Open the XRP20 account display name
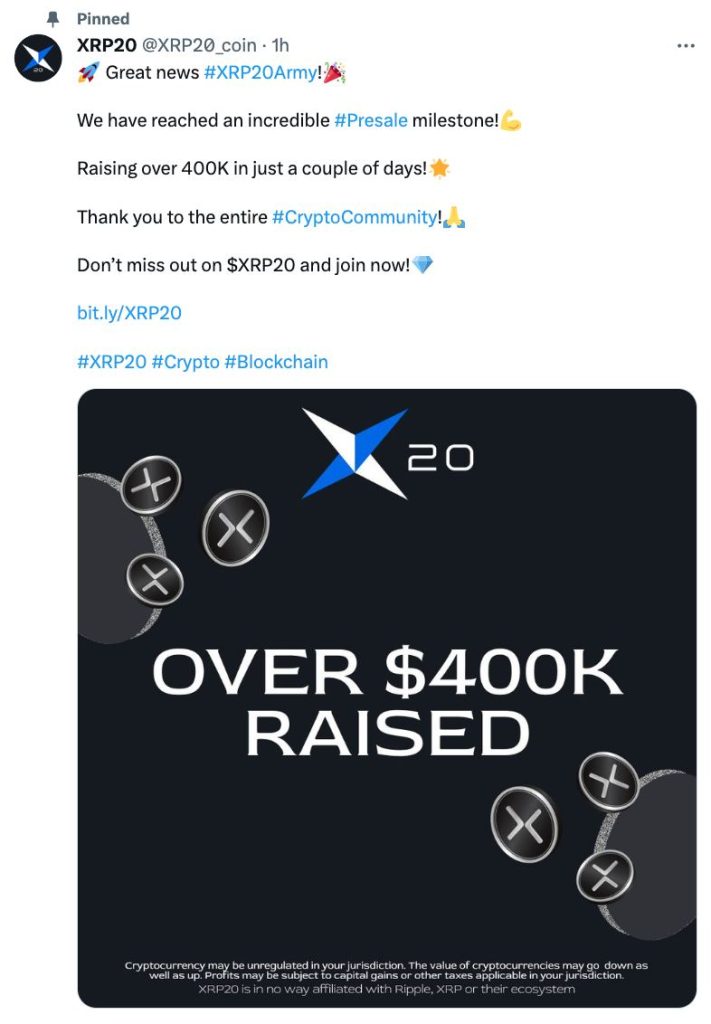The height and width of the screenshot is (1024, 711). pos(107,46)
